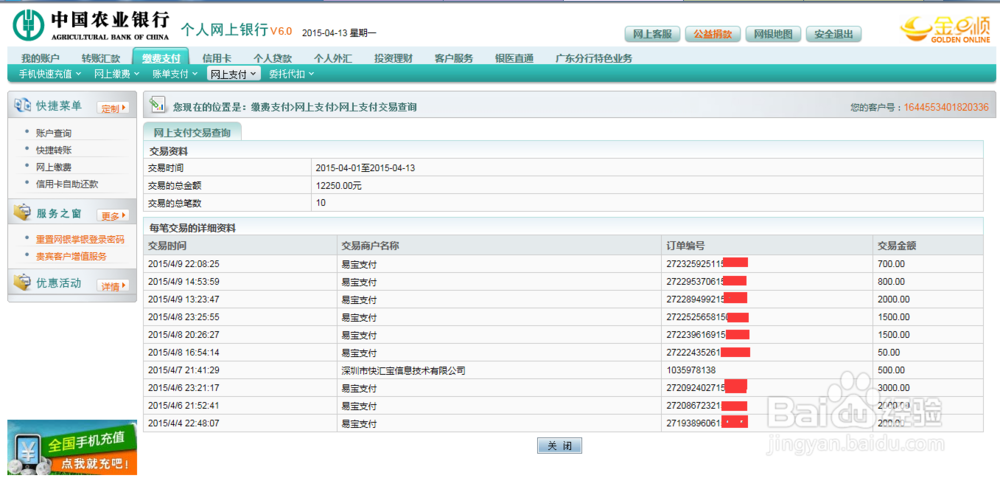Click the date range 2015-04-01至2015-04-13
The width and height of the screenshot is (1000, 478).
coord(365,168)
